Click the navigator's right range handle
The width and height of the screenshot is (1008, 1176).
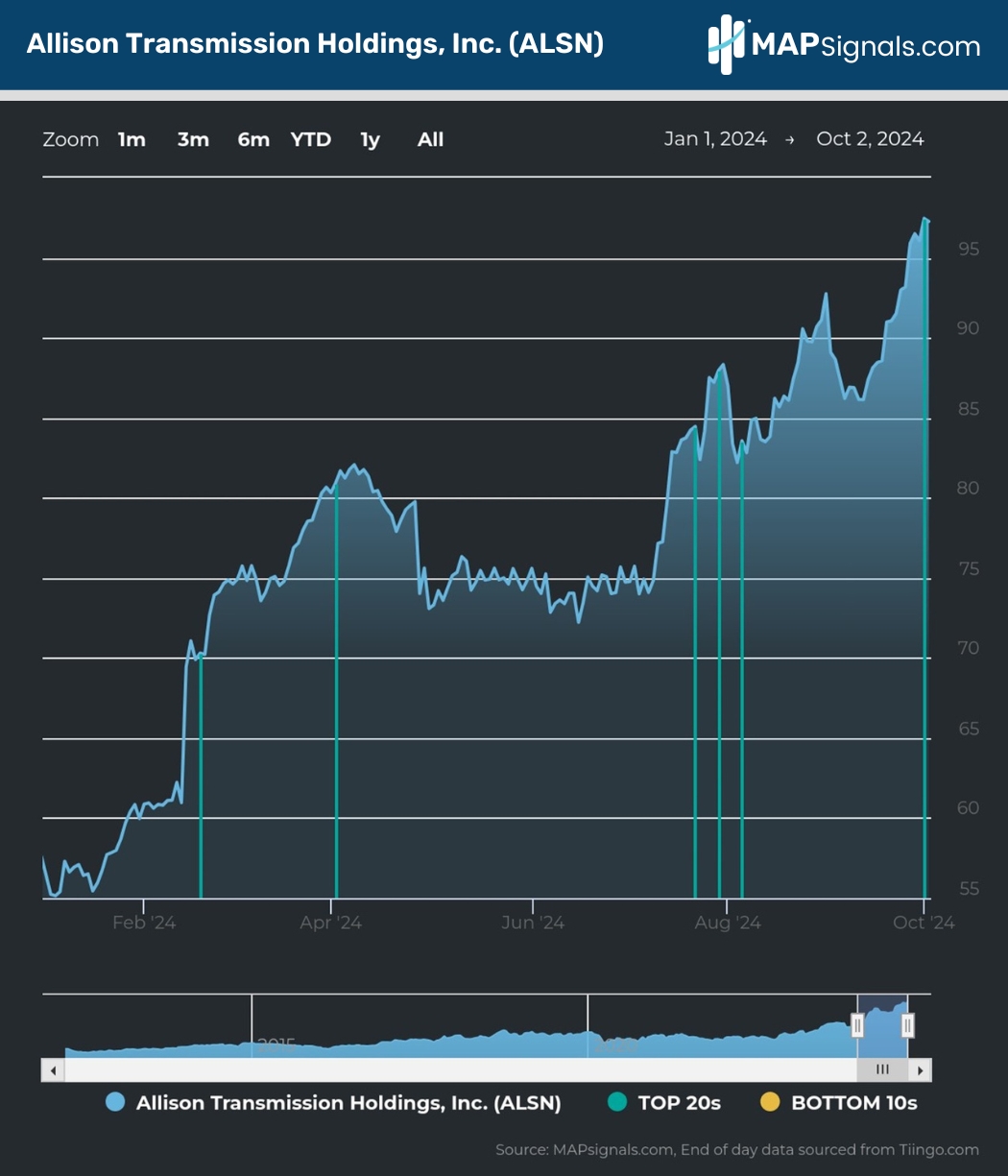[x=907, y=1026]
